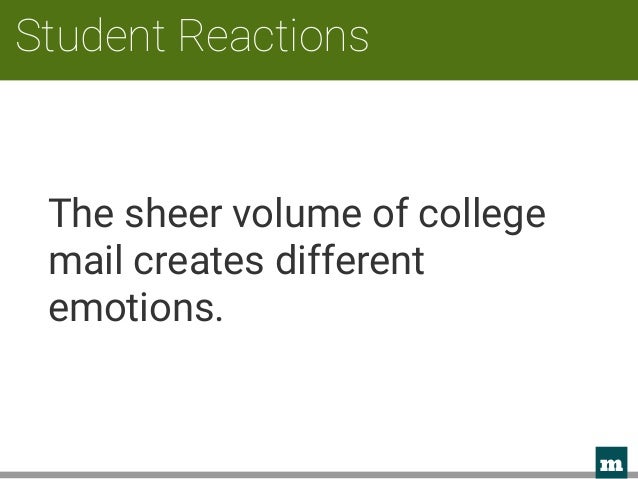
Task: Click the word "creates" in body text
Action: [x=199, y=261]
